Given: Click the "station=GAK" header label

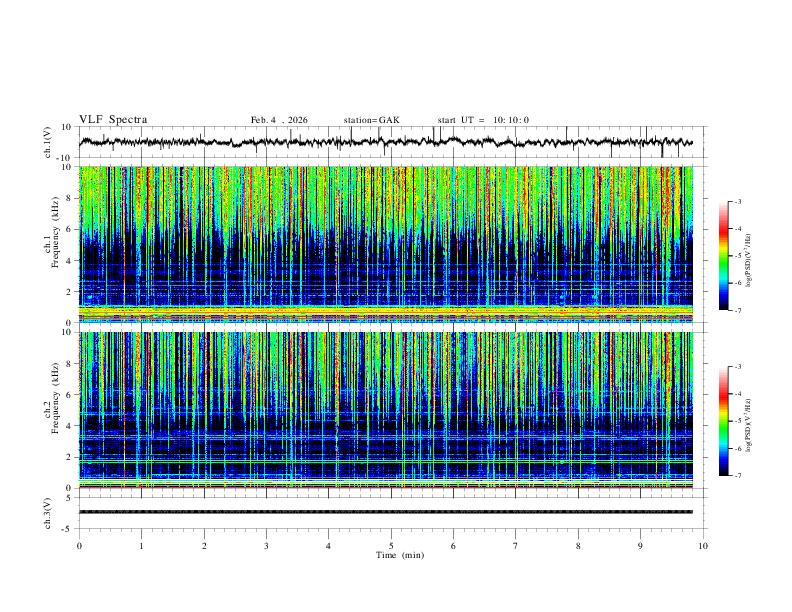Looking at the screenshot, I should pyautogui.click(x=371, y=120).
